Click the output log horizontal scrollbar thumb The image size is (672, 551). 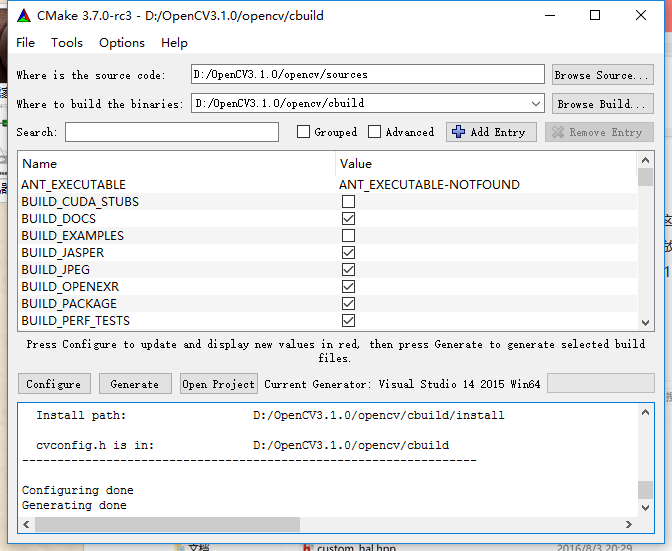point(168,524)
